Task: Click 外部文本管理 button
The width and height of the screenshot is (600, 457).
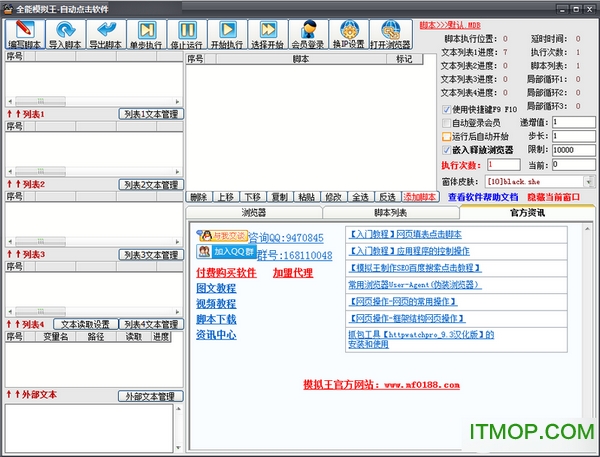Action: coord(150,396)
